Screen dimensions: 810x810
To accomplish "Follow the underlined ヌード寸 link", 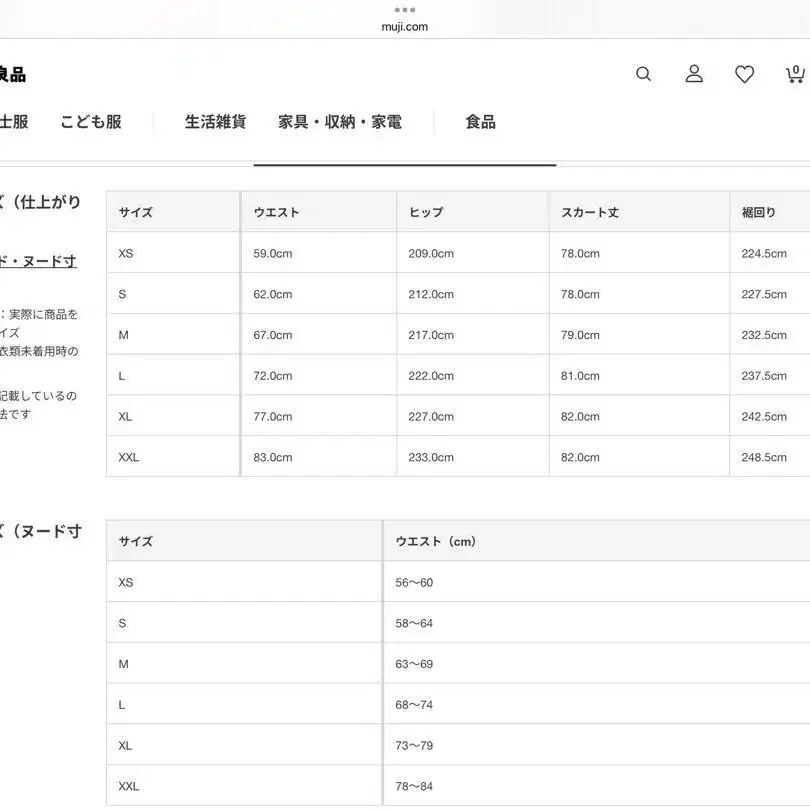I will click(38, 261).
